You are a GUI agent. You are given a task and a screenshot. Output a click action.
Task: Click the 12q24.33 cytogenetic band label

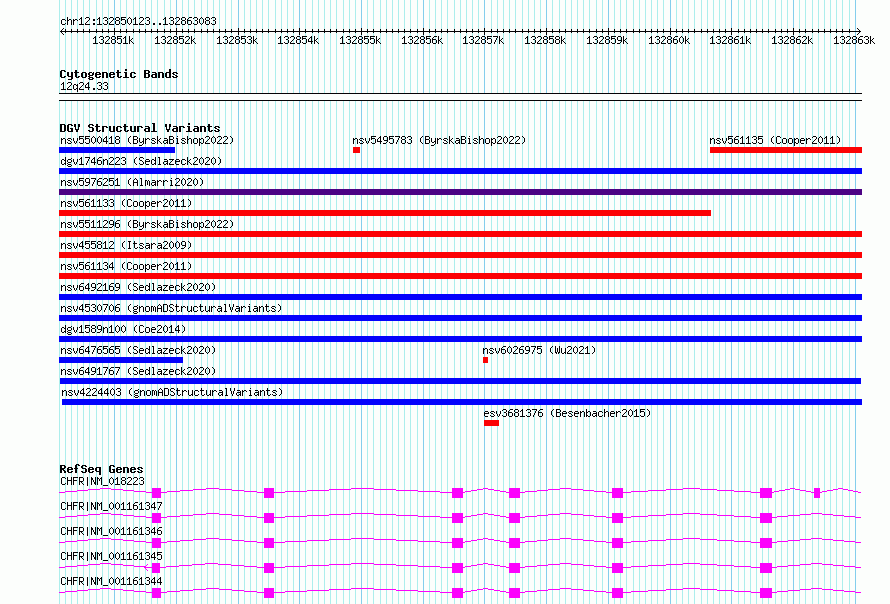pyautogui.click(x=84, y=86)
